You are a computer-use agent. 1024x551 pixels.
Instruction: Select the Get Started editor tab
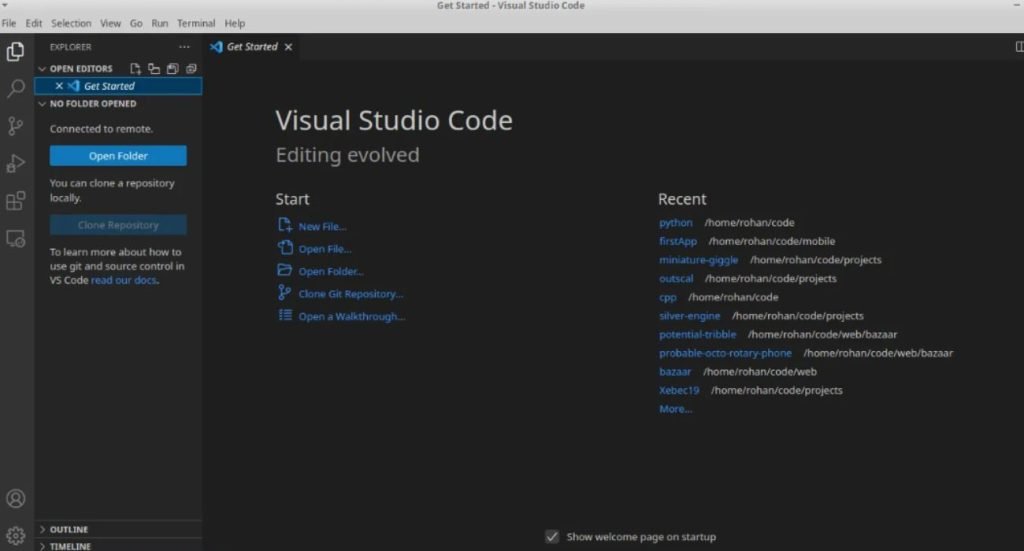[x=252, y=47]
